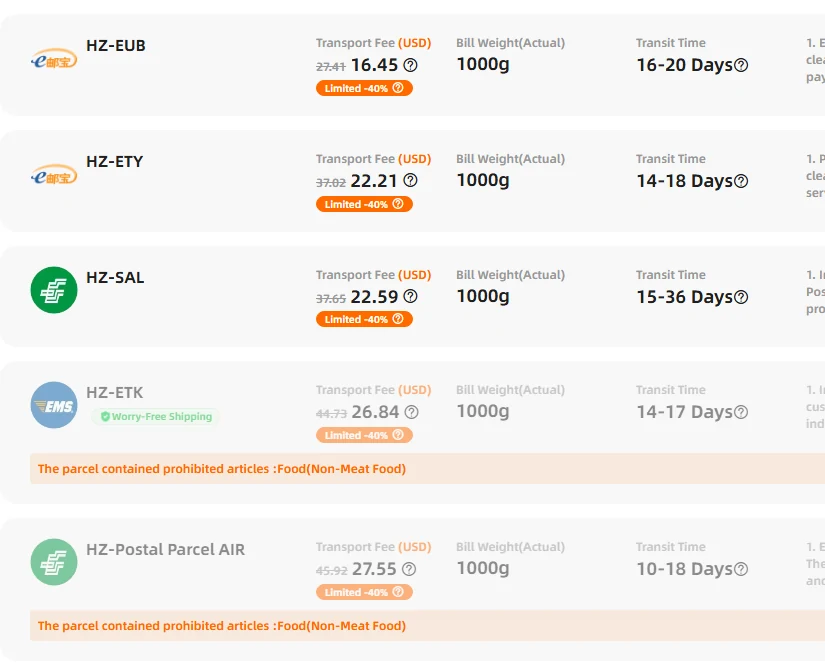Click the Transport Fee (USD) label for HZ-ETY
Image resolution: width=825 pixels, height=670 pixels.
tap(374, 159)
